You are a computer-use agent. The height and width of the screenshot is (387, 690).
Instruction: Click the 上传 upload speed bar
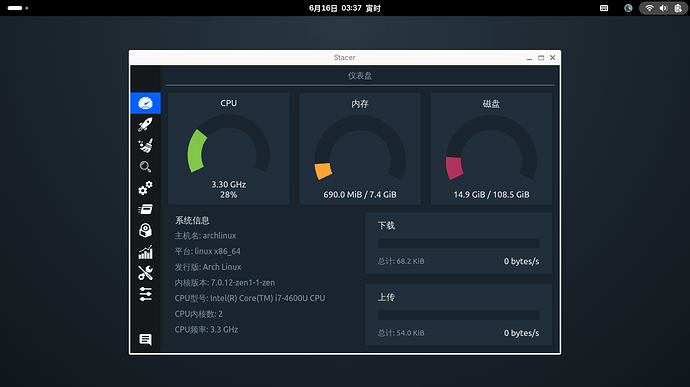click(459, 315)
